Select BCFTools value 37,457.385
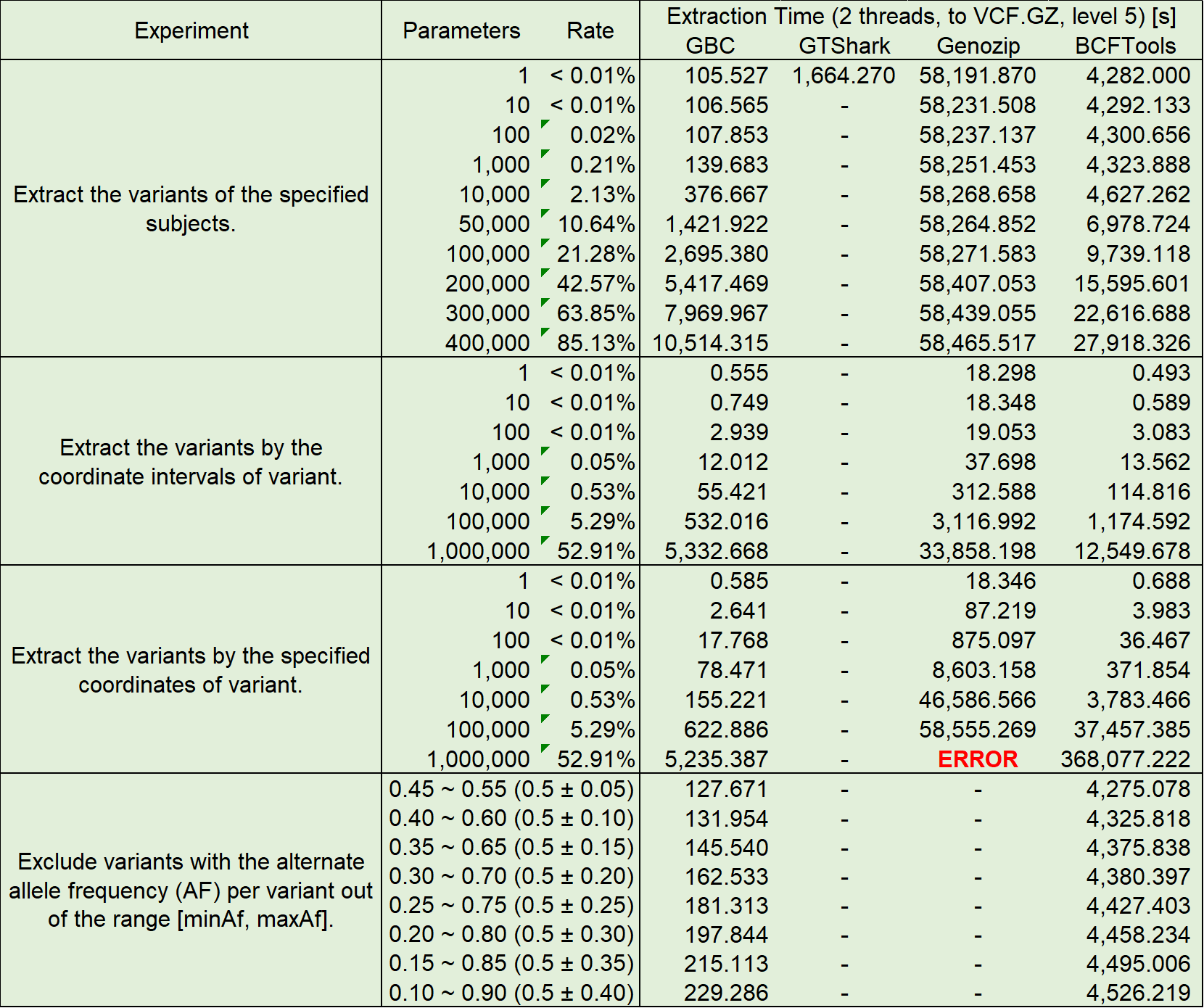 pyautogui.click(x=1132, y=730)
